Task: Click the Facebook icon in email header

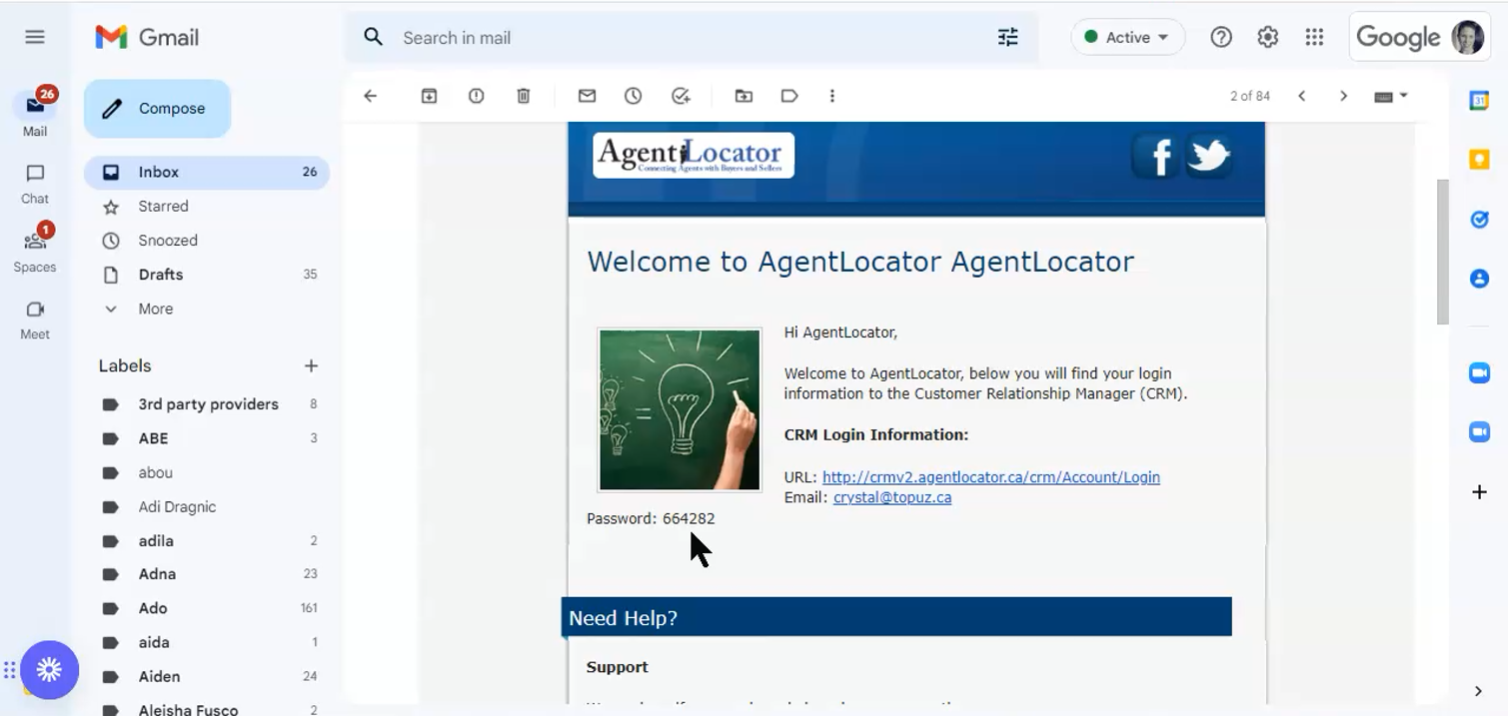Action: point(1157,157)
